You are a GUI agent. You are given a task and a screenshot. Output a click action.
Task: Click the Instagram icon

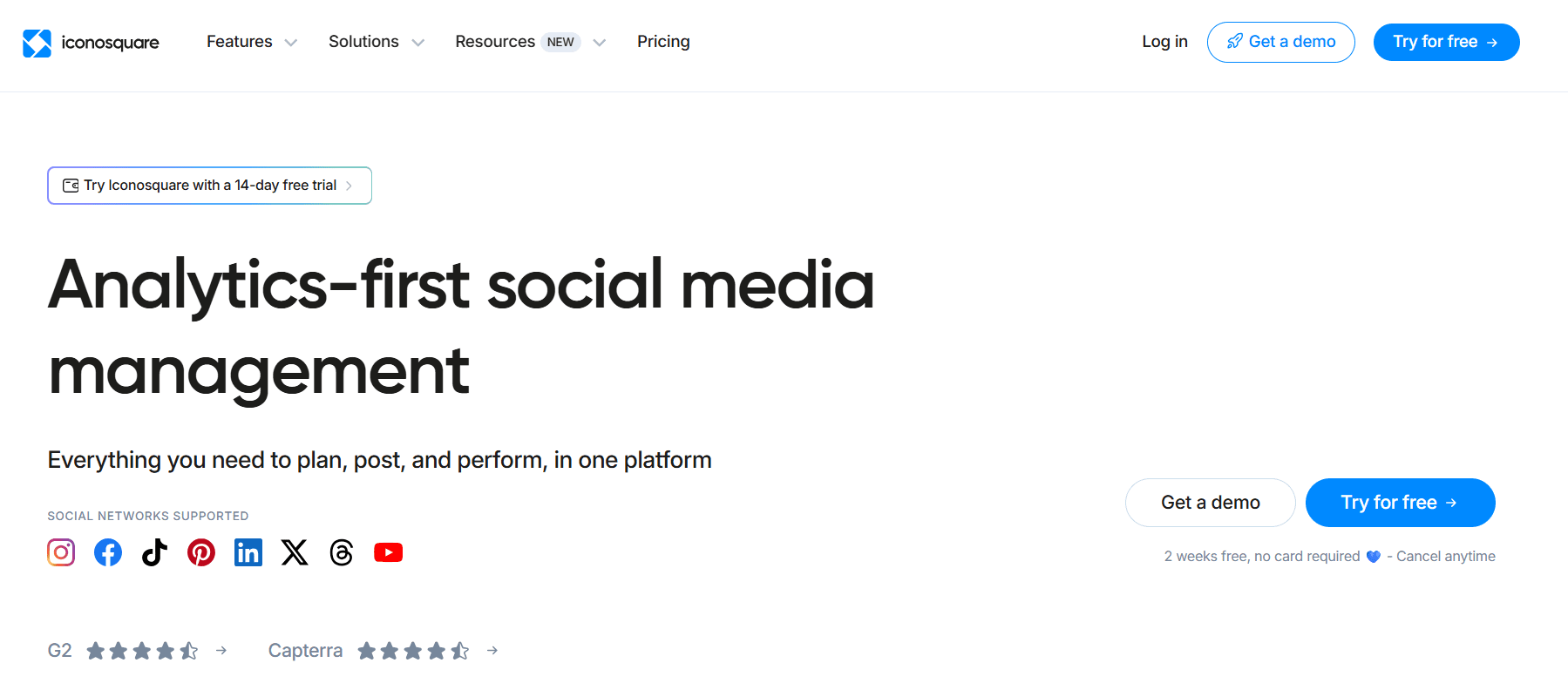tap(61, 552)
